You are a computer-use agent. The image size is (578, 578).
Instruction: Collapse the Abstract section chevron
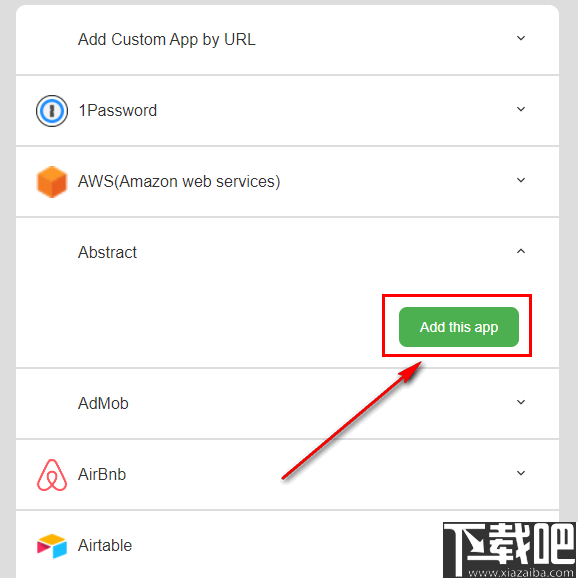point(520,251)
